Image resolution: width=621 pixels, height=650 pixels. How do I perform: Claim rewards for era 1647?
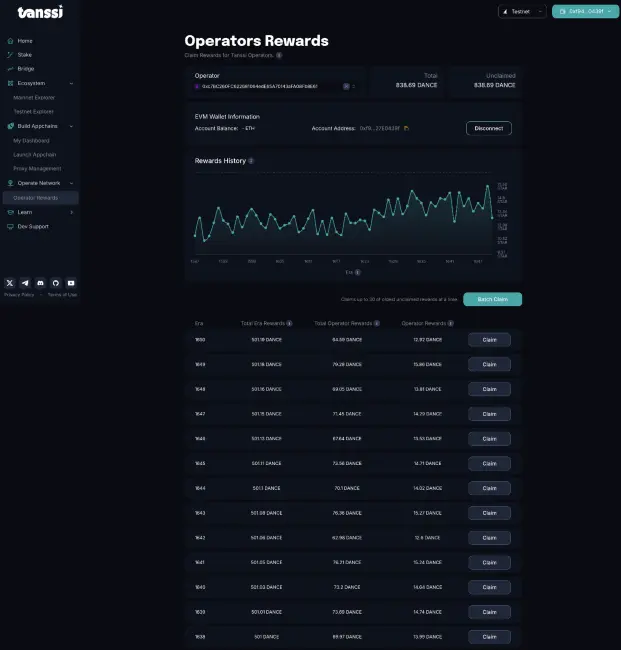click(x=489, y=414)
